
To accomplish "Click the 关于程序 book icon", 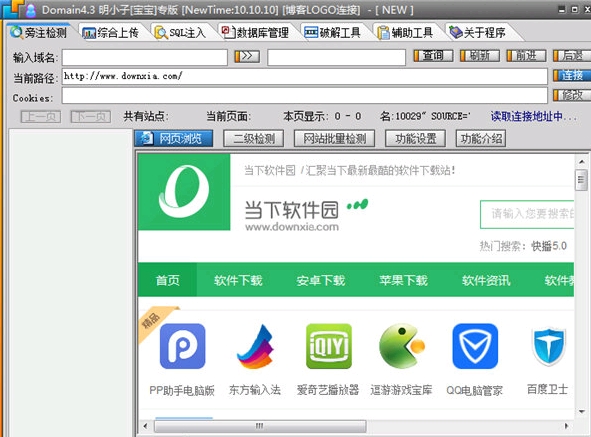I will coord(456,32).
